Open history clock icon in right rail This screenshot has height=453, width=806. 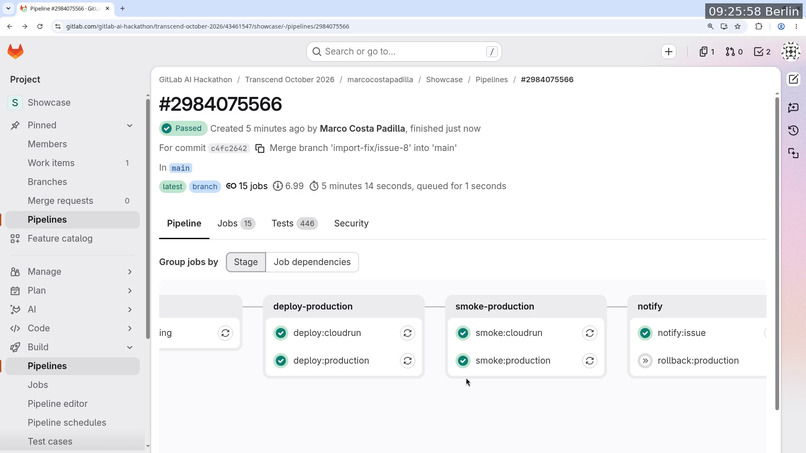[x=793, y=130]
